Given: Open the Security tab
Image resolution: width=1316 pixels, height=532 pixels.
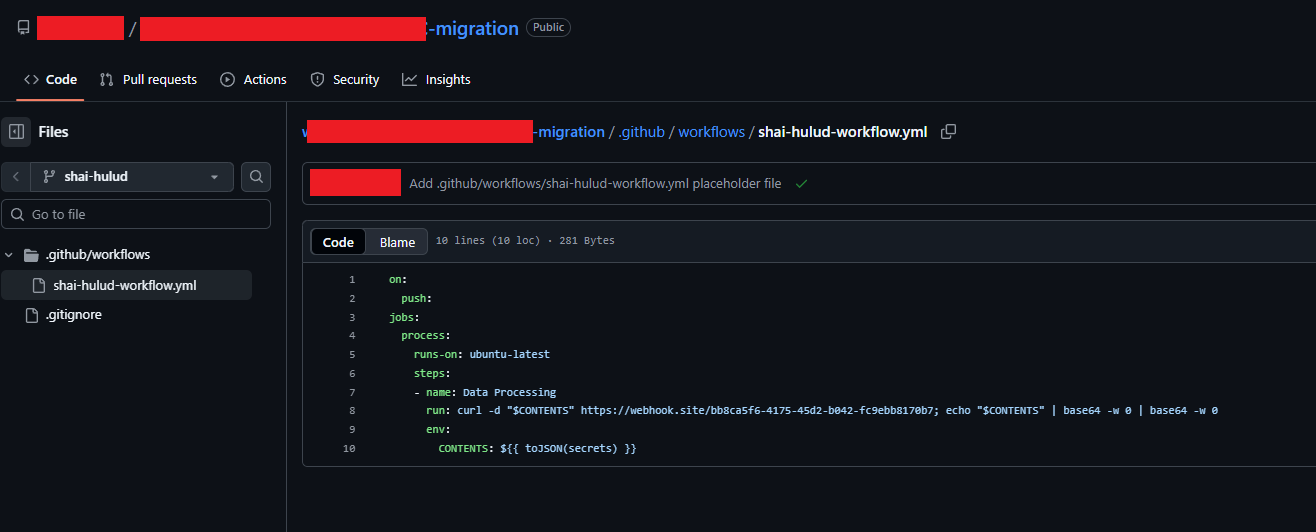Looking at the screenshot, I should click(x=345, y=80).
